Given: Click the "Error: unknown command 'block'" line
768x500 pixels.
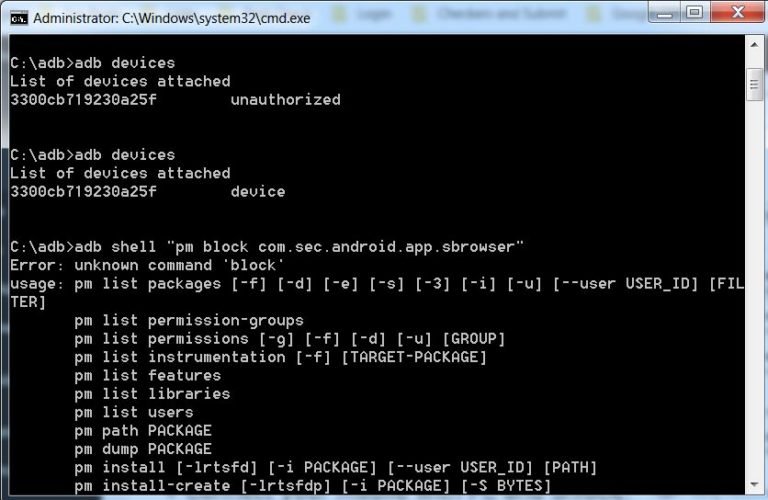Looking at the screenshot, I should click(x=147, y=265).
